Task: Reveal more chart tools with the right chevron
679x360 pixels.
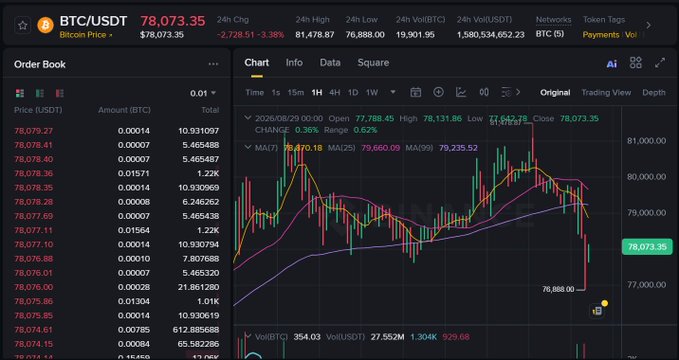Action: click(x=518, y=92)
